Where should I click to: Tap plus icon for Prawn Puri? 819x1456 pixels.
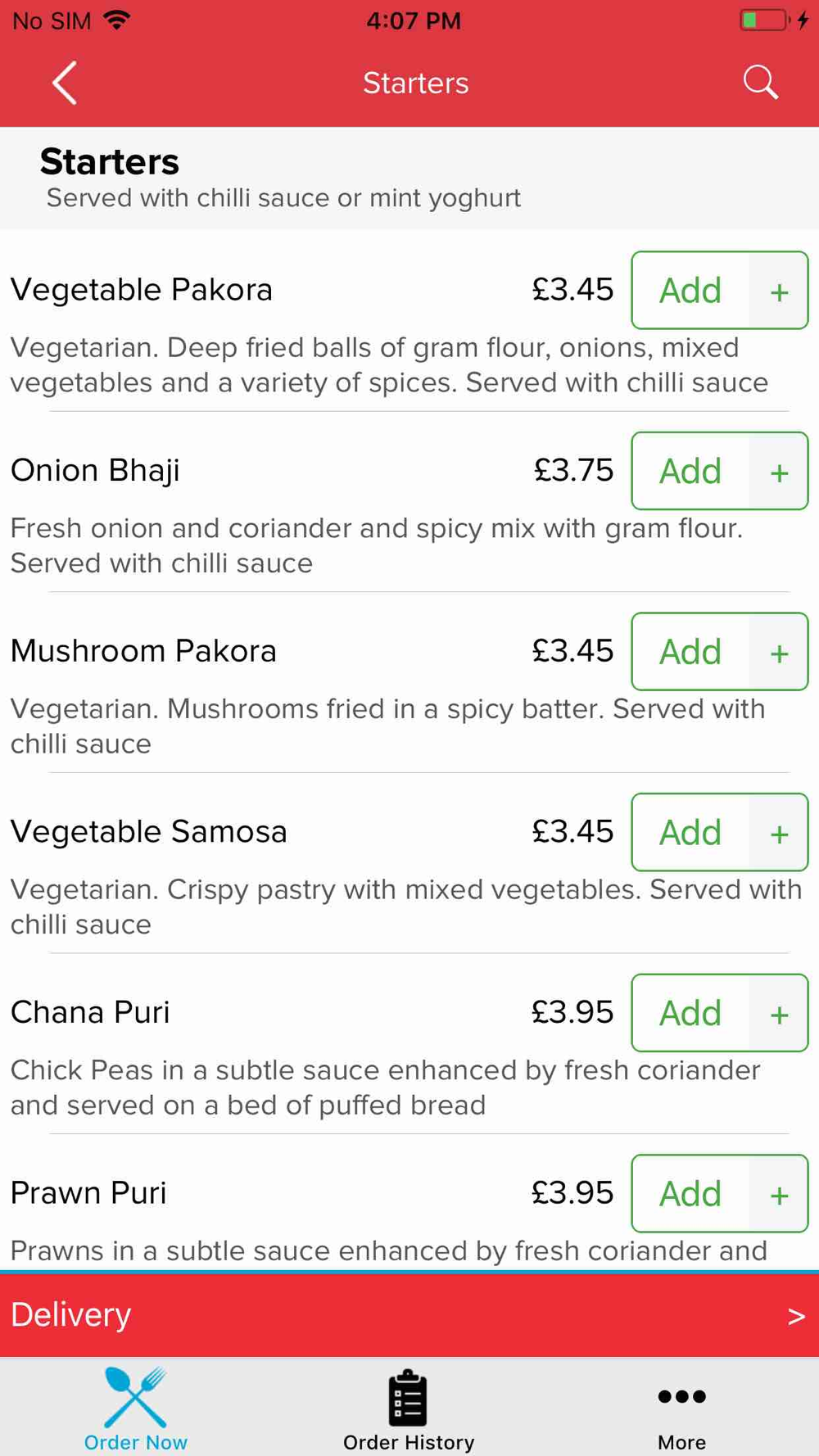[779, 1194]
